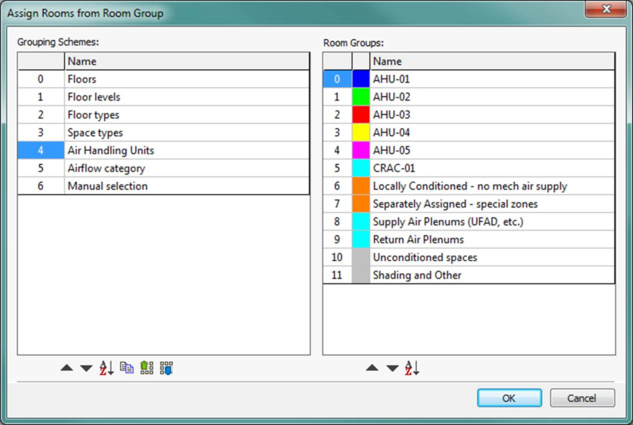Click the copy icon below Grouping Schemes
The width and height of the screenshot is (633, 425).
coord(127,368)
